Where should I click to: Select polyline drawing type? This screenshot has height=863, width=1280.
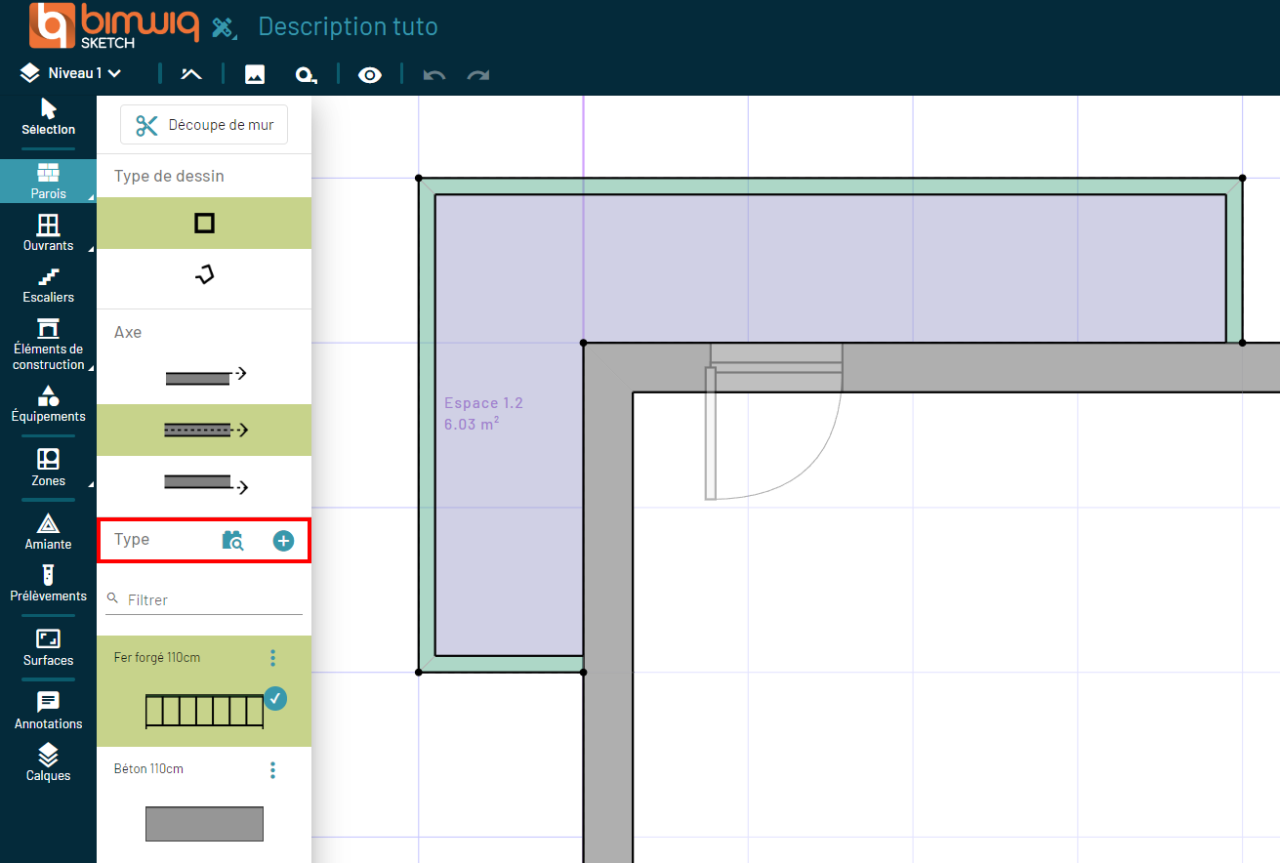click(204, 275)
